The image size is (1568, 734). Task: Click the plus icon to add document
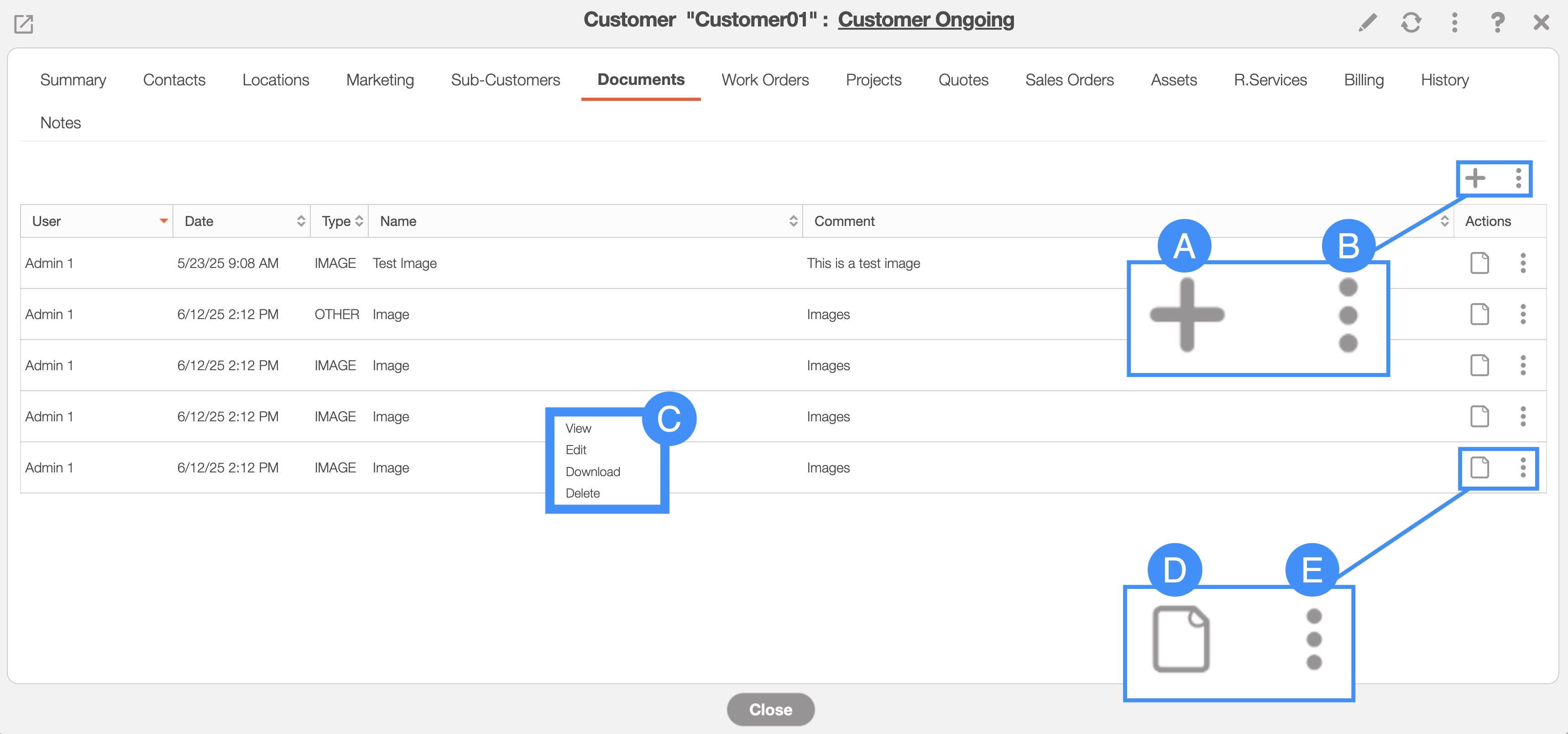(x=1475, y=178)
